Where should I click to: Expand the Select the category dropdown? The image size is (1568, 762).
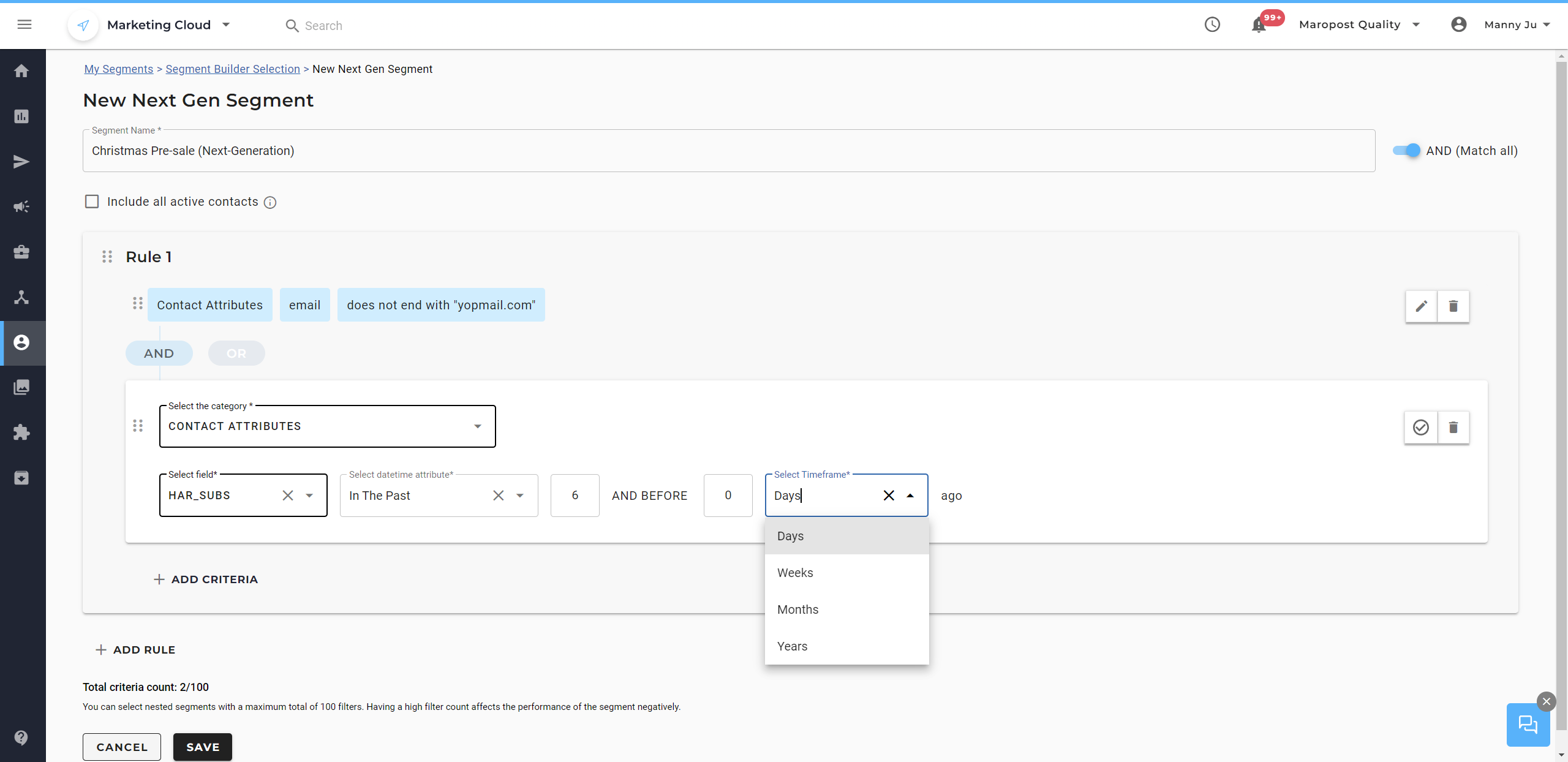(x=327, y=426)
